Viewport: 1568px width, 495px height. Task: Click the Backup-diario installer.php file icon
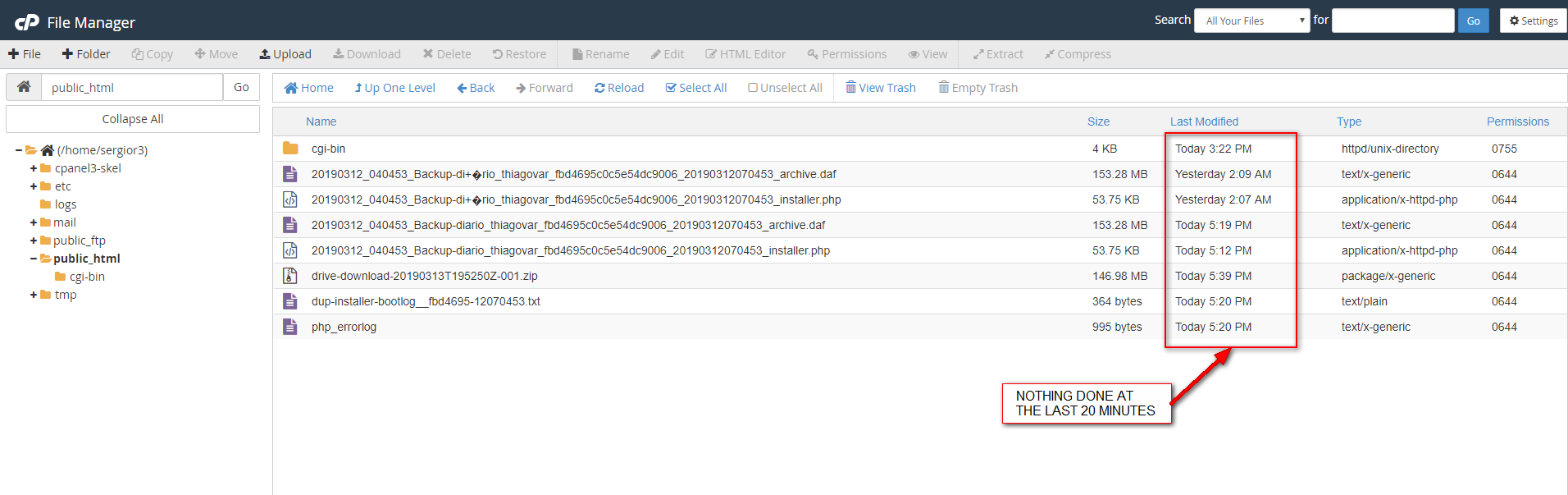pos(290,250)
